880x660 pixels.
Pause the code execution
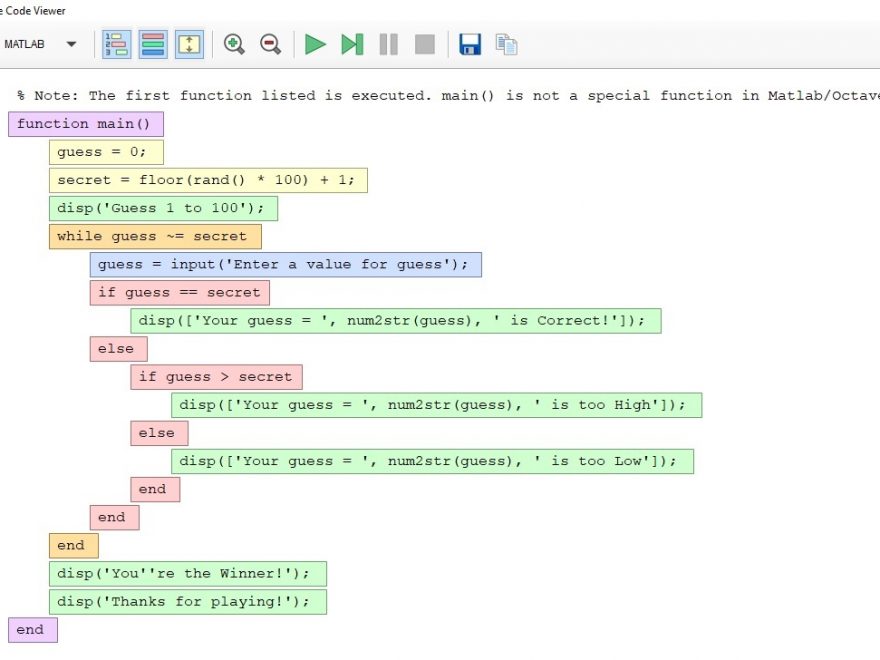tap(388, 44)
